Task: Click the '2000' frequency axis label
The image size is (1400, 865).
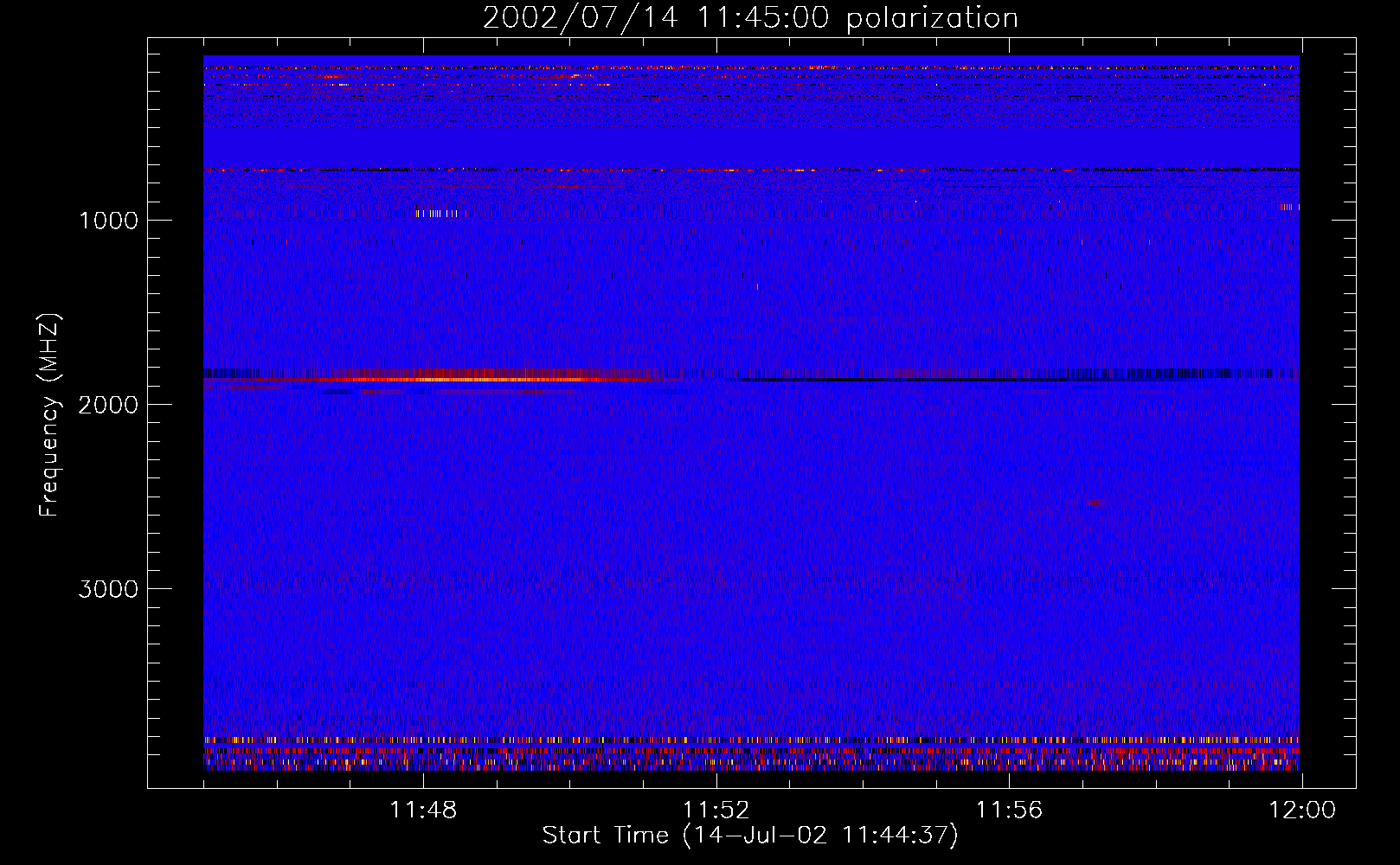Action: (x=108, y=405)
